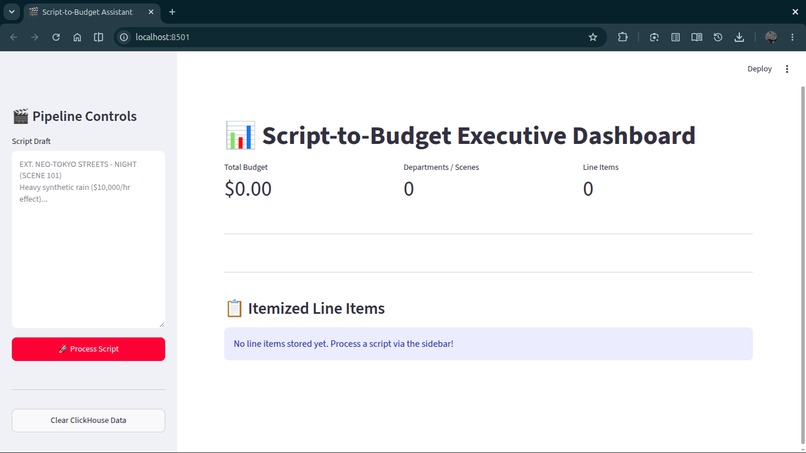Image resolution: width=806 pixels, height=453 pixels.
Task: Open the screenshot capture icon in toolbar
Action: pyautogui.click(x=654, y=37)
